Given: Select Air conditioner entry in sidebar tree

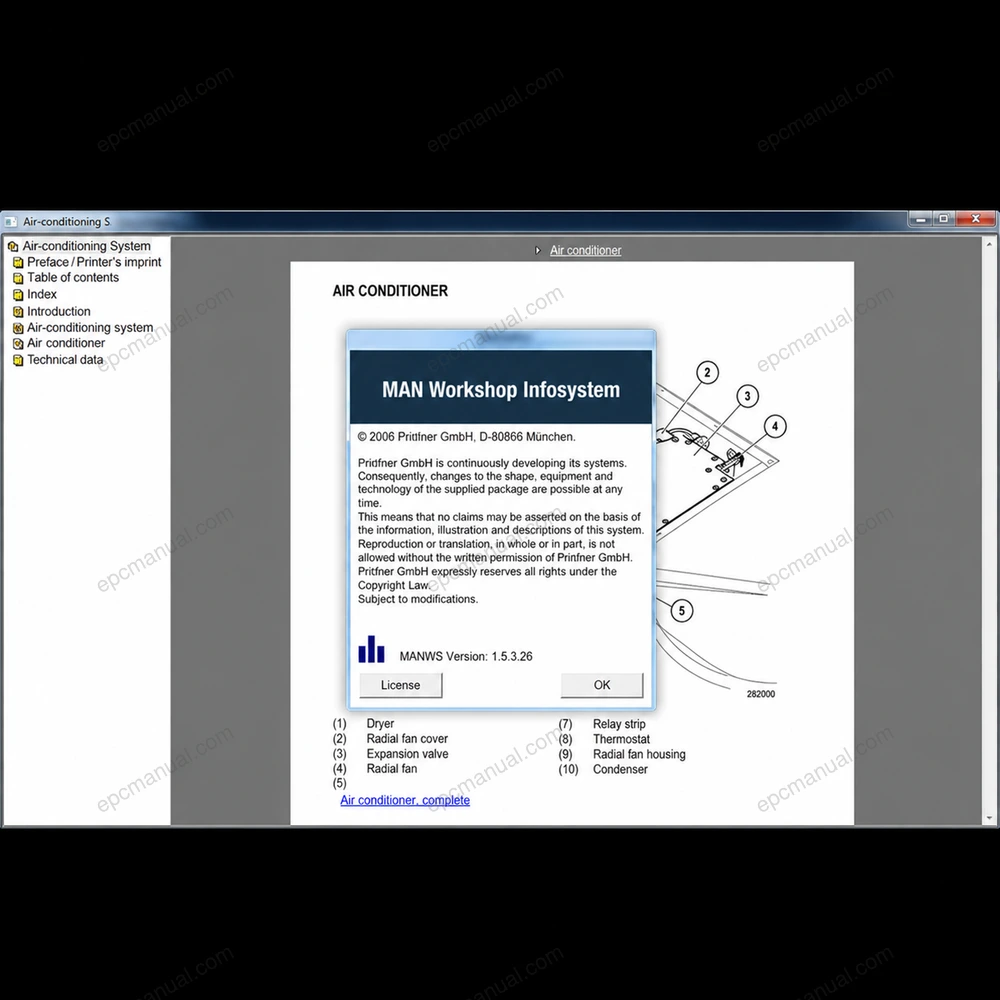Looking at the screenshot, I should click(66, 343).
